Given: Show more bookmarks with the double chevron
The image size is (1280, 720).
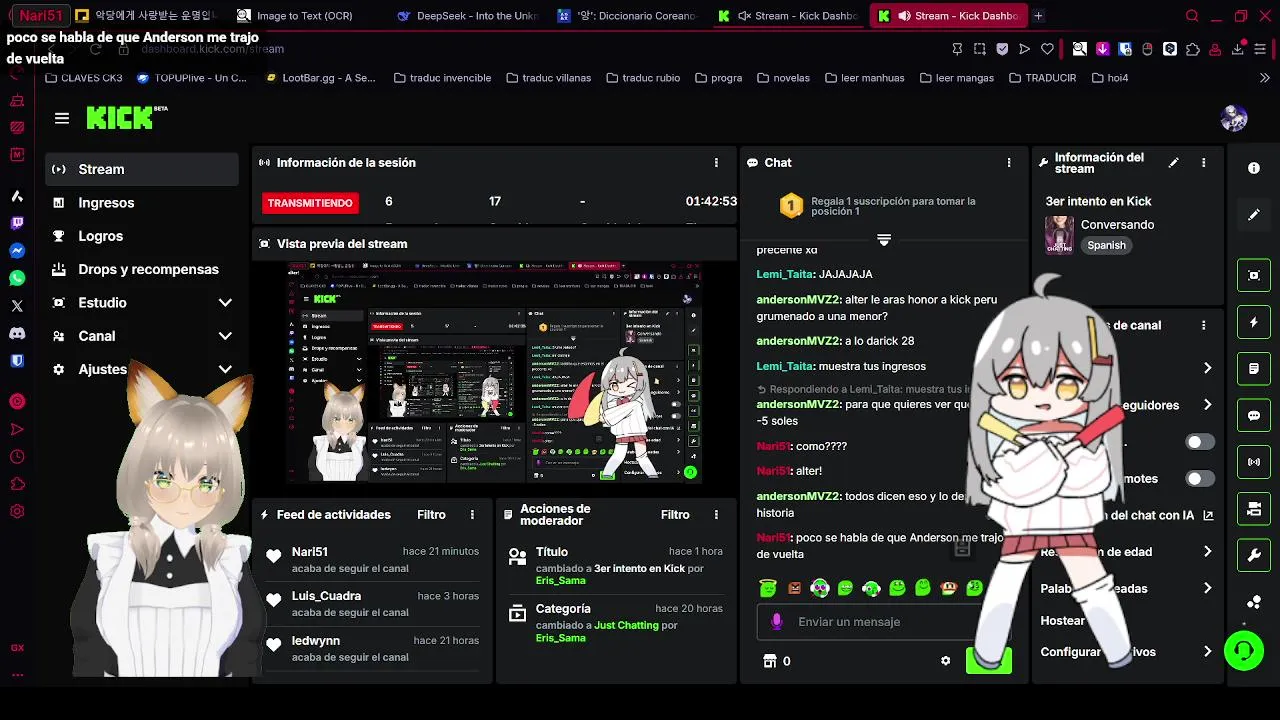Looking at the screenshot, I should tap(1264, 78).
